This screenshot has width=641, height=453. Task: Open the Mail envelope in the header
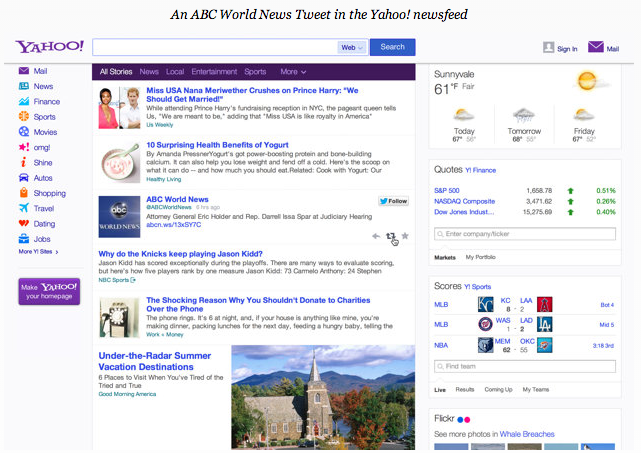596,47
